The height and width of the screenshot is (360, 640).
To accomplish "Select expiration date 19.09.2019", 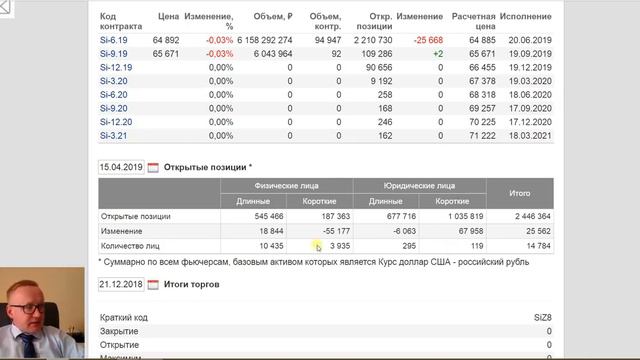I will coord(530,54).
